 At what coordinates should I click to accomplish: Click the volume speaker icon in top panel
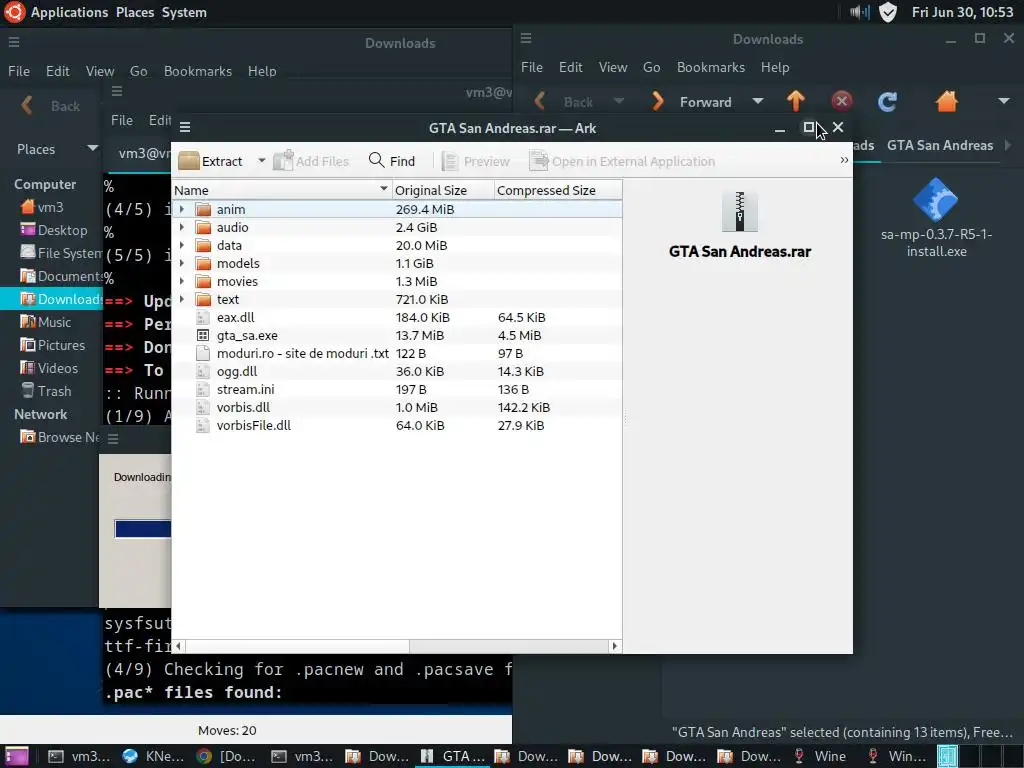pos(859,12)
